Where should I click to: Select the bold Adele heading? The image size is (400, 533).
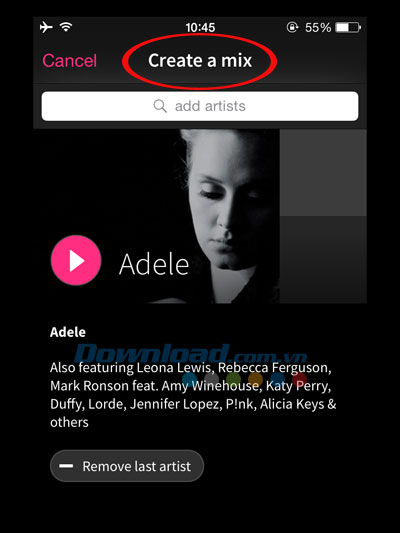tap(68, 332)
